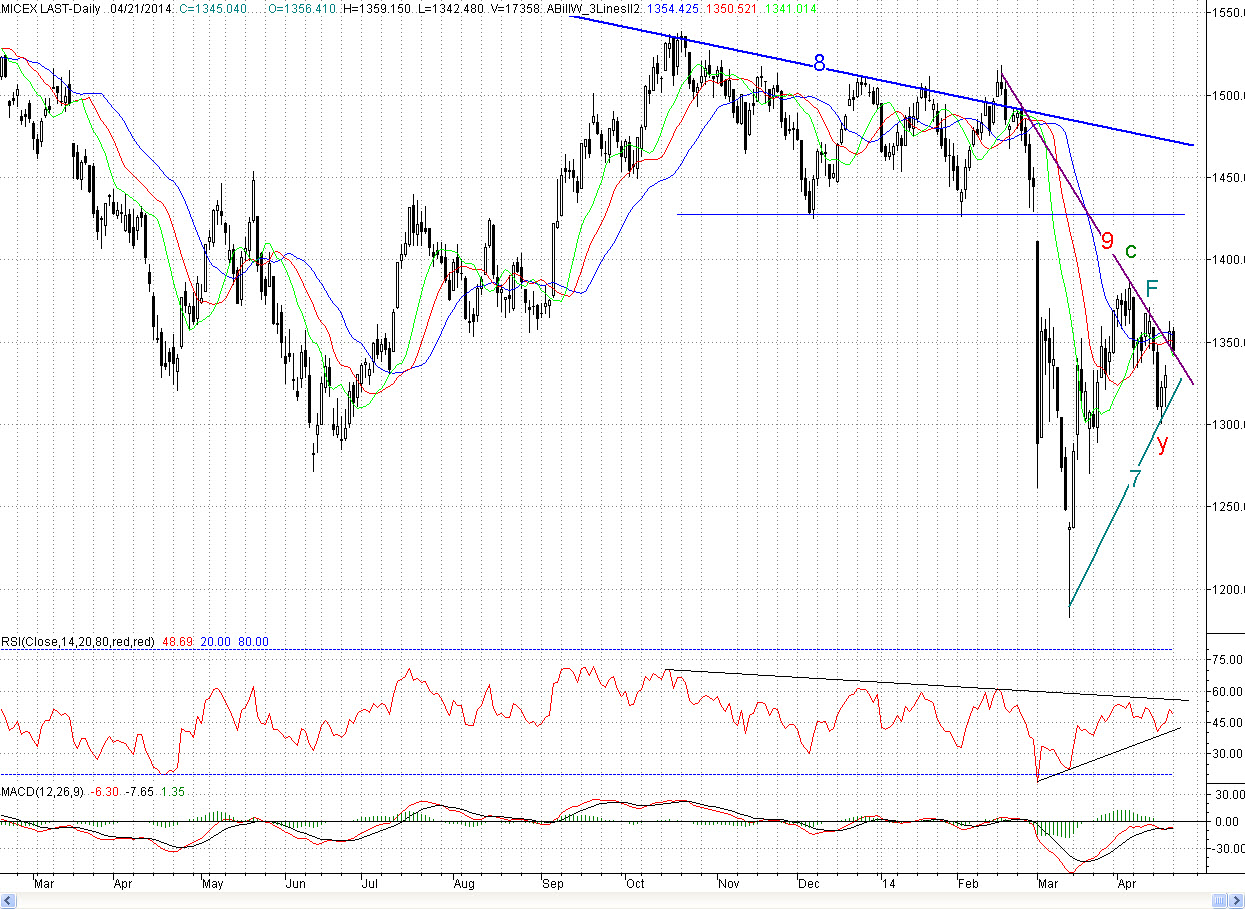Viewport: 1245px width, 909px height.
Task: Click the Feb label on time axis
Action: click(x=968, y=884)
